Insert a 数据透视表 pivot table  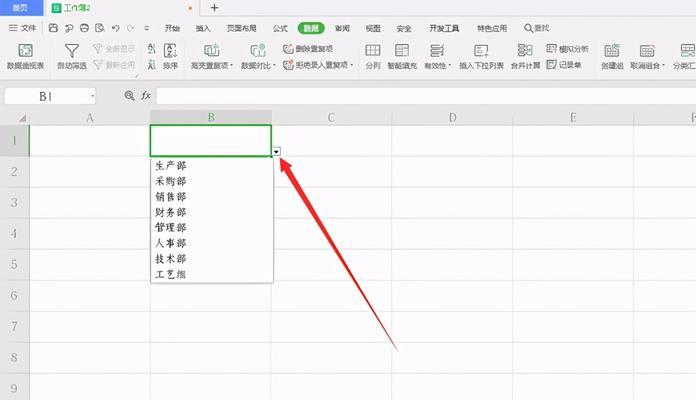click(x=25, y=56)
